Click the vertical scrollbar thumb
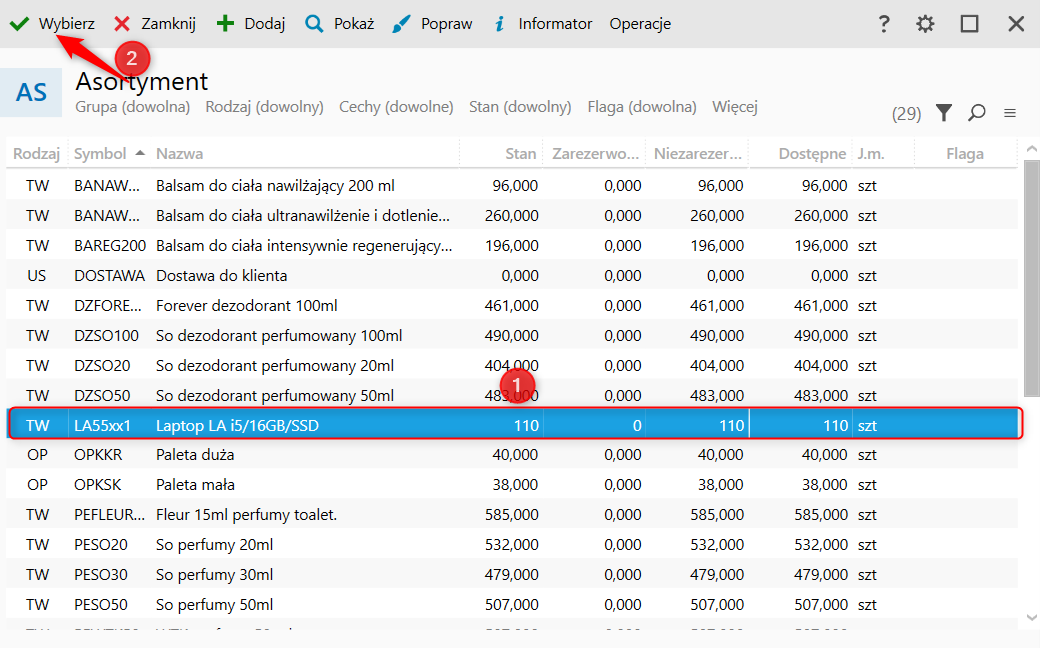1040x648 pixels. (1032, 279)
